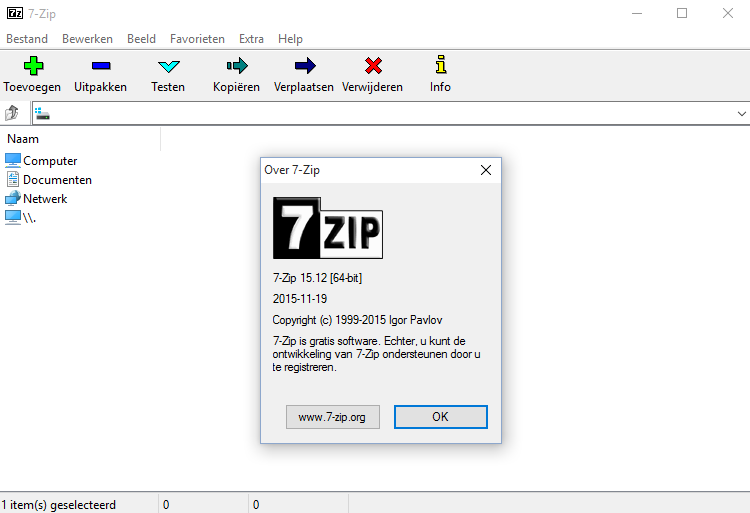Click the green plus Toevoegen icon
The width and height of the screenshot is (750, 513).
point(34,67)
